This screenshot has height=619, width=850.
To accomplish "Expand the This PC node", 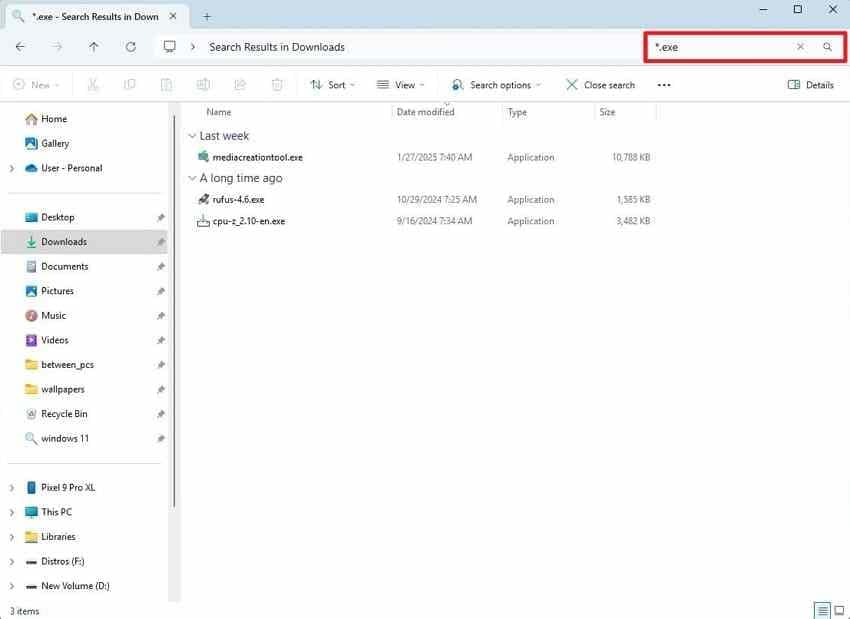I will pos(11,512).
